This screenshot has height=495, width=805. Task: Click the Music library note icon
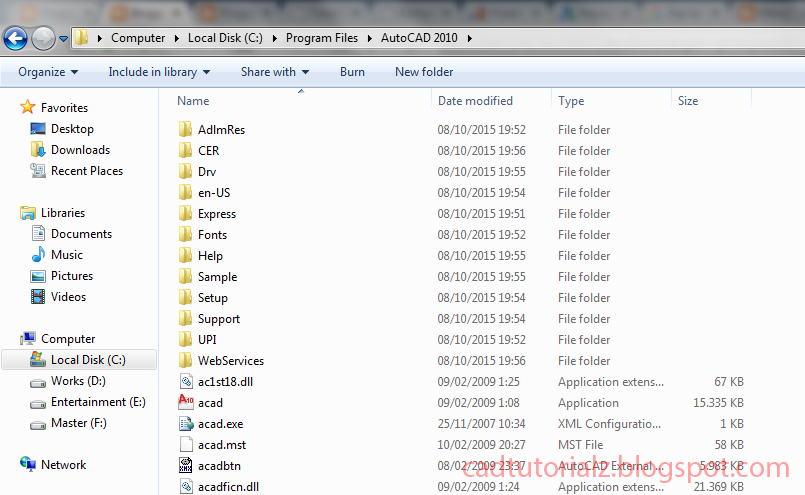[38, 255]
